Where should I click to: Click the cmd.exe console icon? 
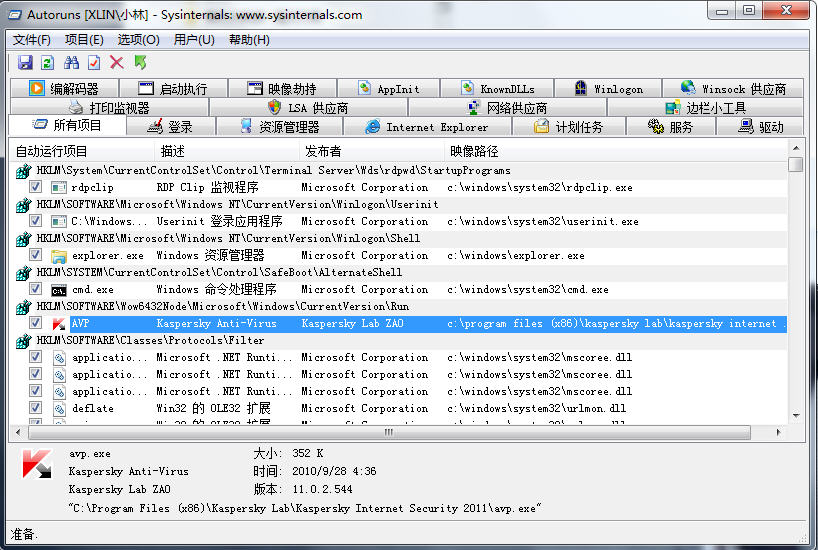point(58,290)
